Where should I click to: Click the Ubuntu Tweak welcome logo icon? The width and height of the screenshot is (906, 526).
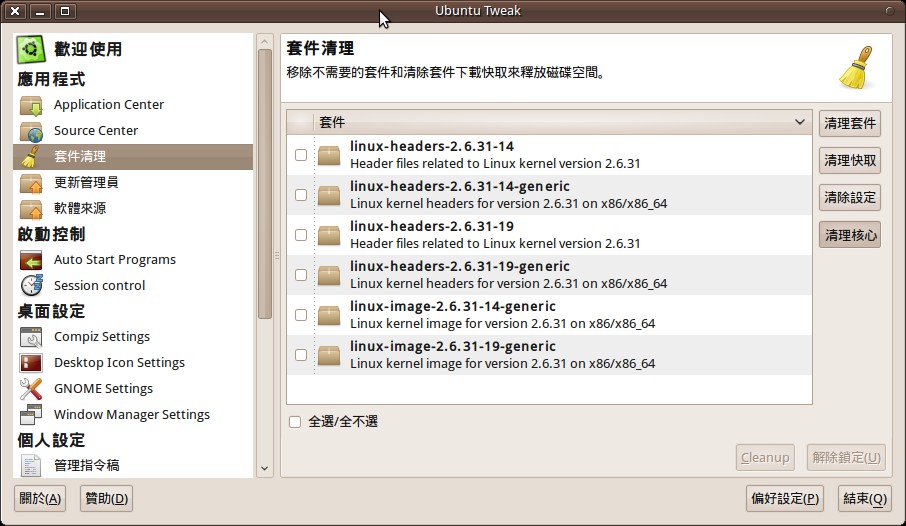tap(31, 49)
